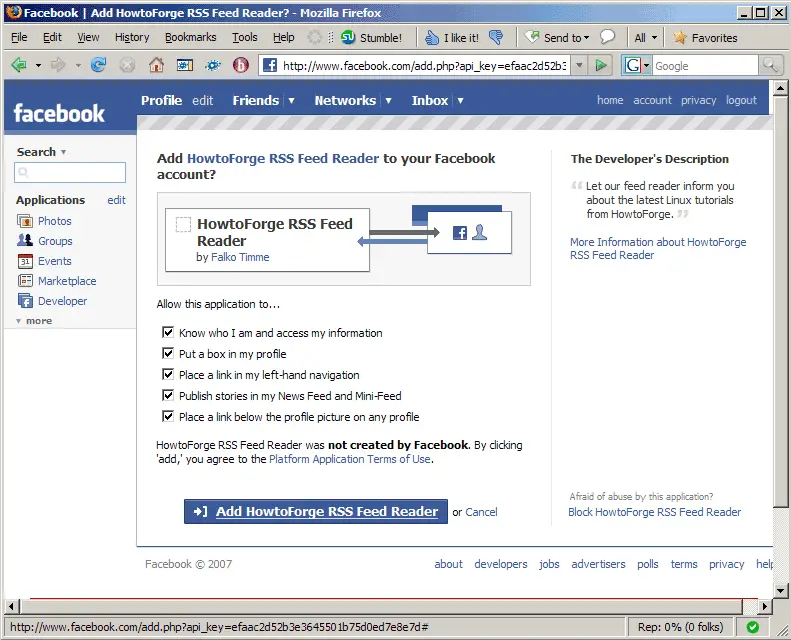Click the facebook logo
Screen dimensions: 791x640
tap(59, 113)
